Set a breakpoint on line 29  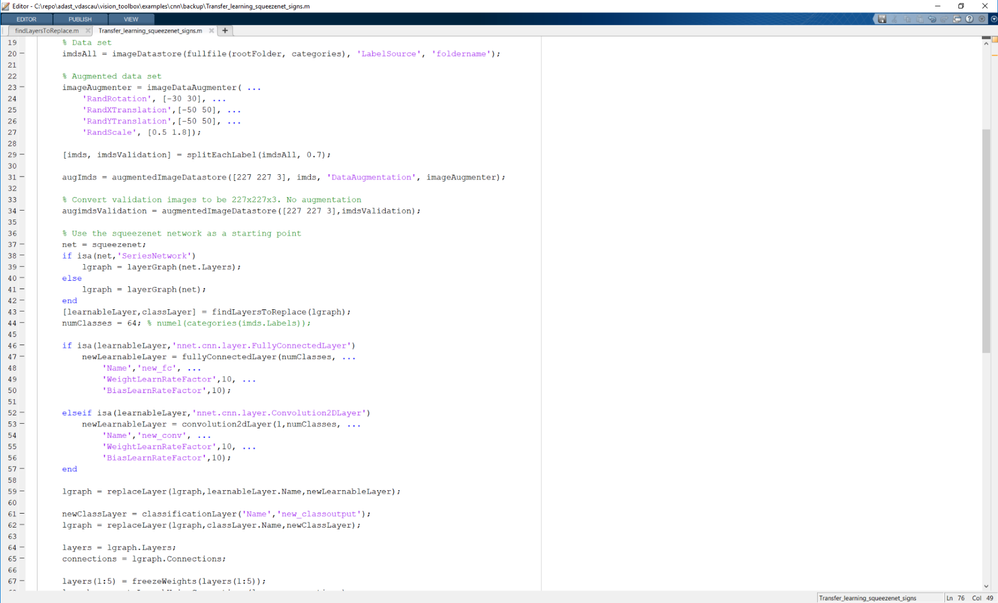point(22,155)
